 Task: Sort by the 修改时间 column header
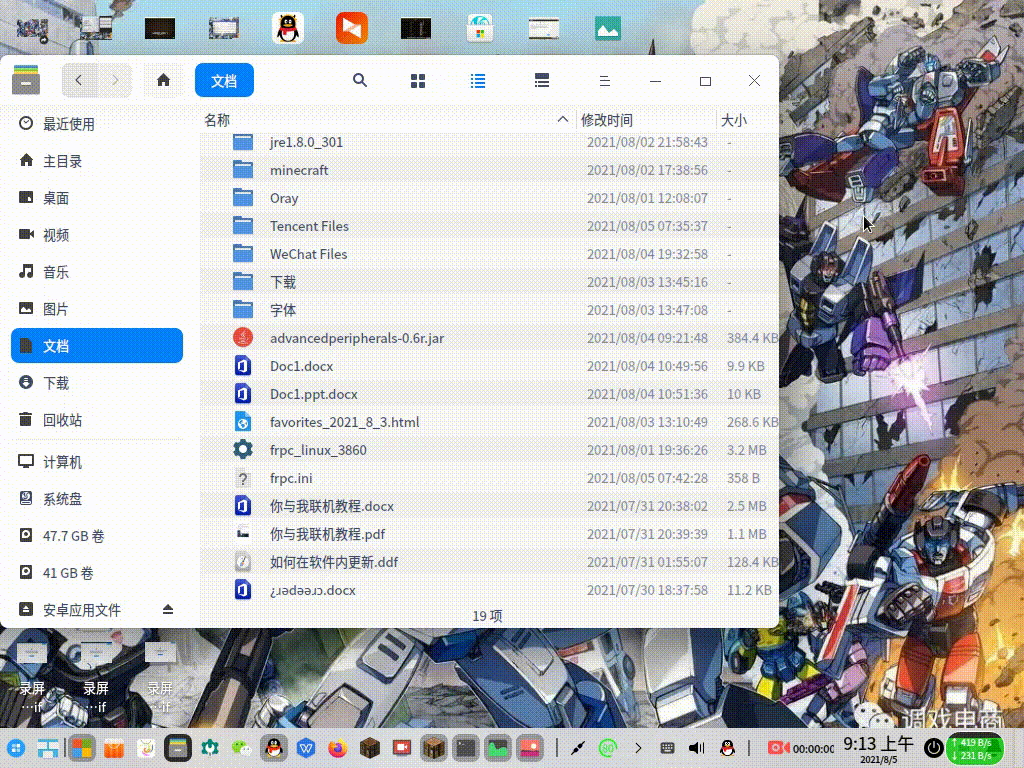coord(607,120)
